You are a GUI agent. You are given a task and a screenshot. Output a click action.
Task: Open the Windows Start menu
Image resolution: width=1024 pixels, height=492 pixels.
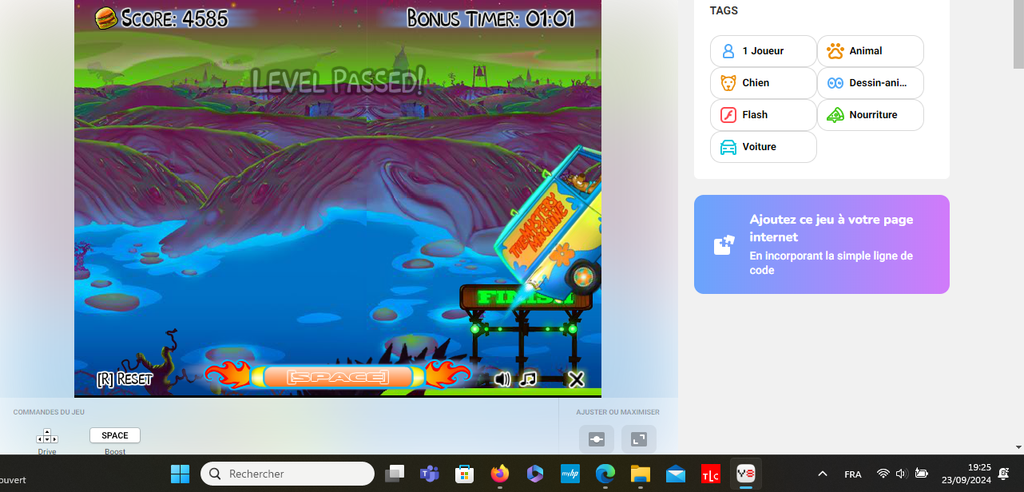(x=180, y=473)
